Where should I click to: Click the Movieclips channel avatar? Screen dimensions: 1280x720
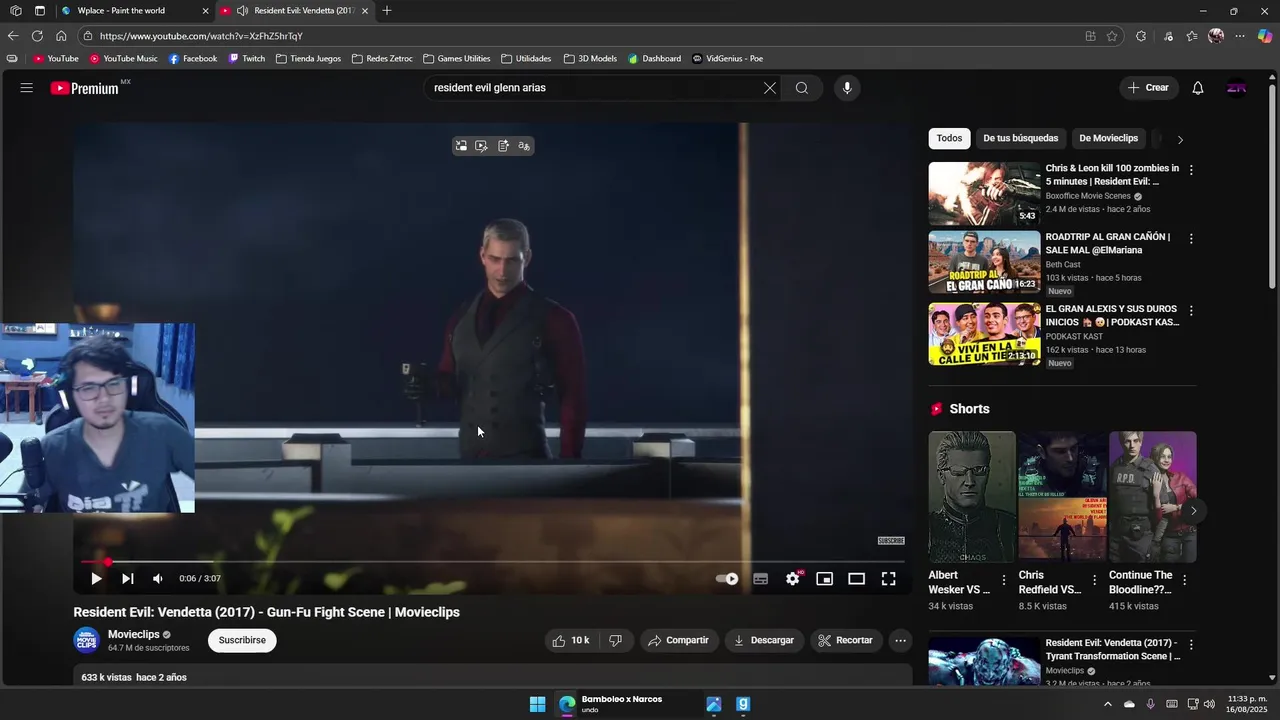click(87, 641)
